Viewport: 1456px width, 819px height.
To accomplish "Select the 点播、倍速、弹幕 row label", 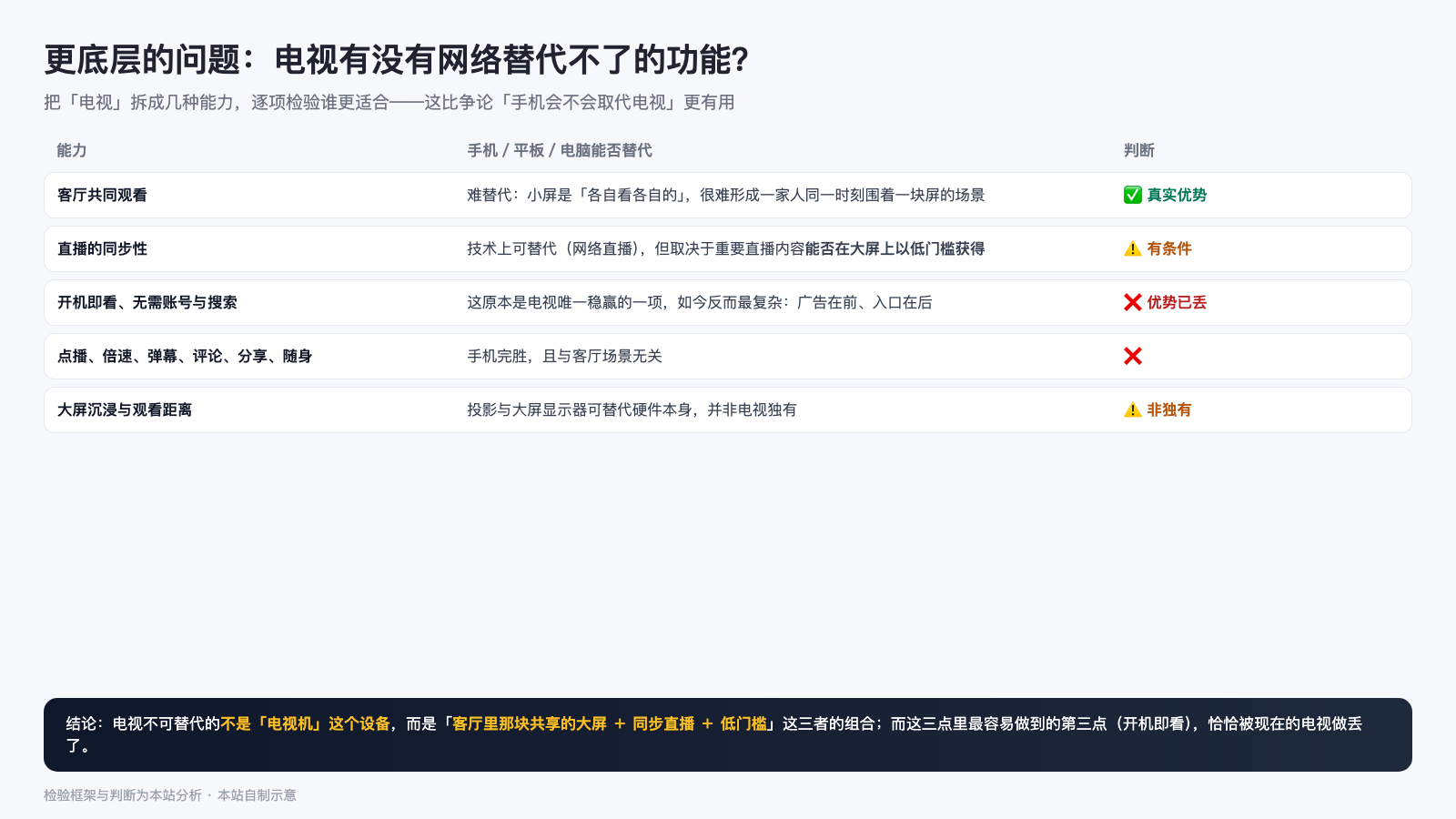I will [x=185, y=356].
